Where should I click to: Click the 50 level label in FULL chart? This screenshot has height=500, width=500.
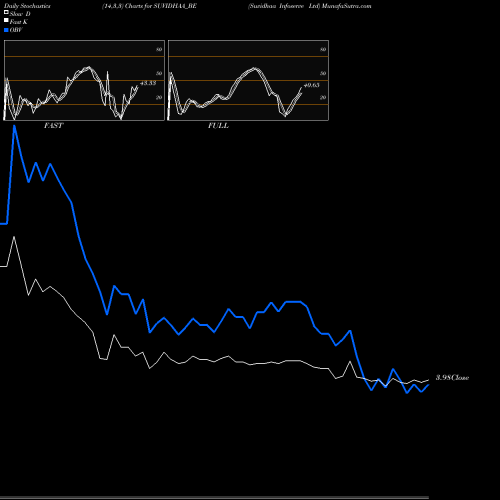pos(323,73)
